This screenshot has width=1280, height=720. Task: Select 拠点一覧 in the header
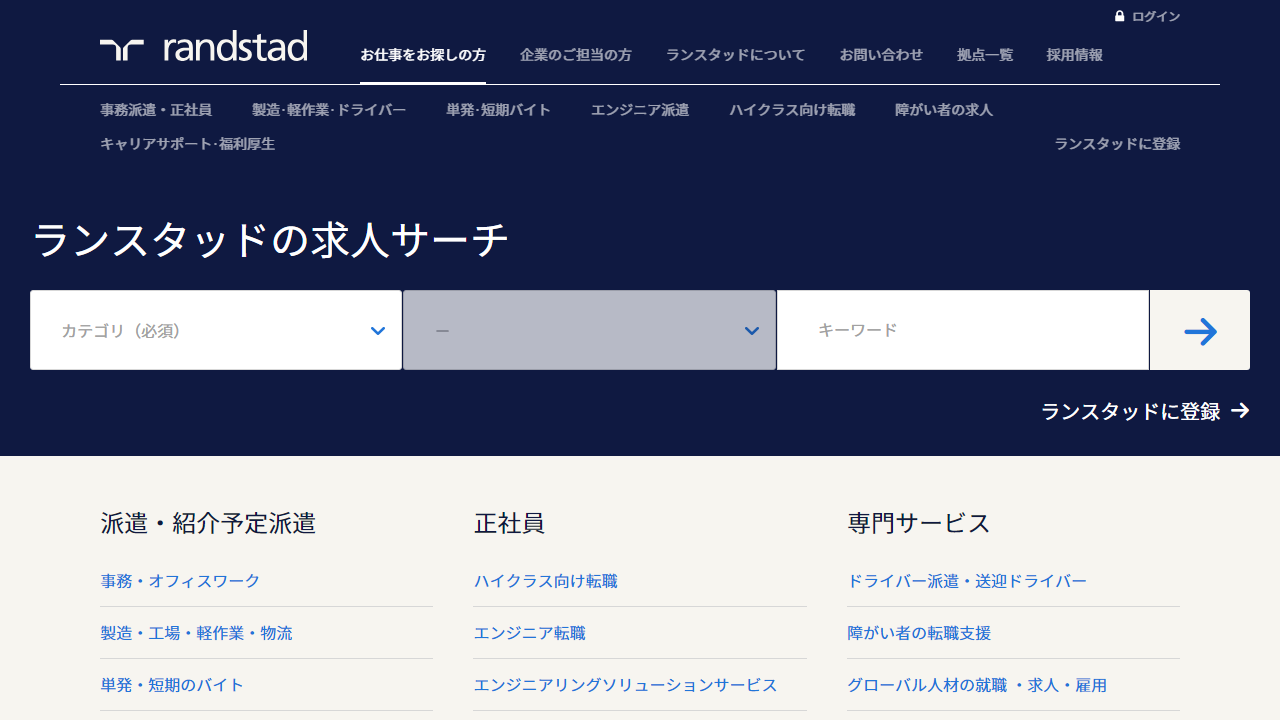(x=985, y=55)
